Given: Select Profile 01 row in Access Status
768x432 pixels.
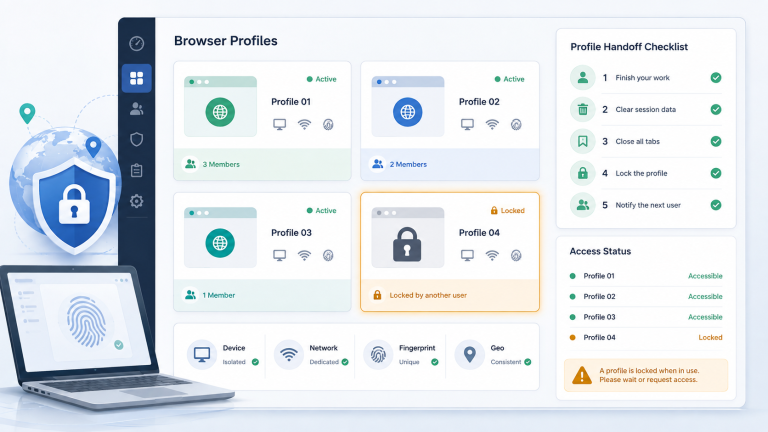Looking at the screenshot, I should (646, 276).
